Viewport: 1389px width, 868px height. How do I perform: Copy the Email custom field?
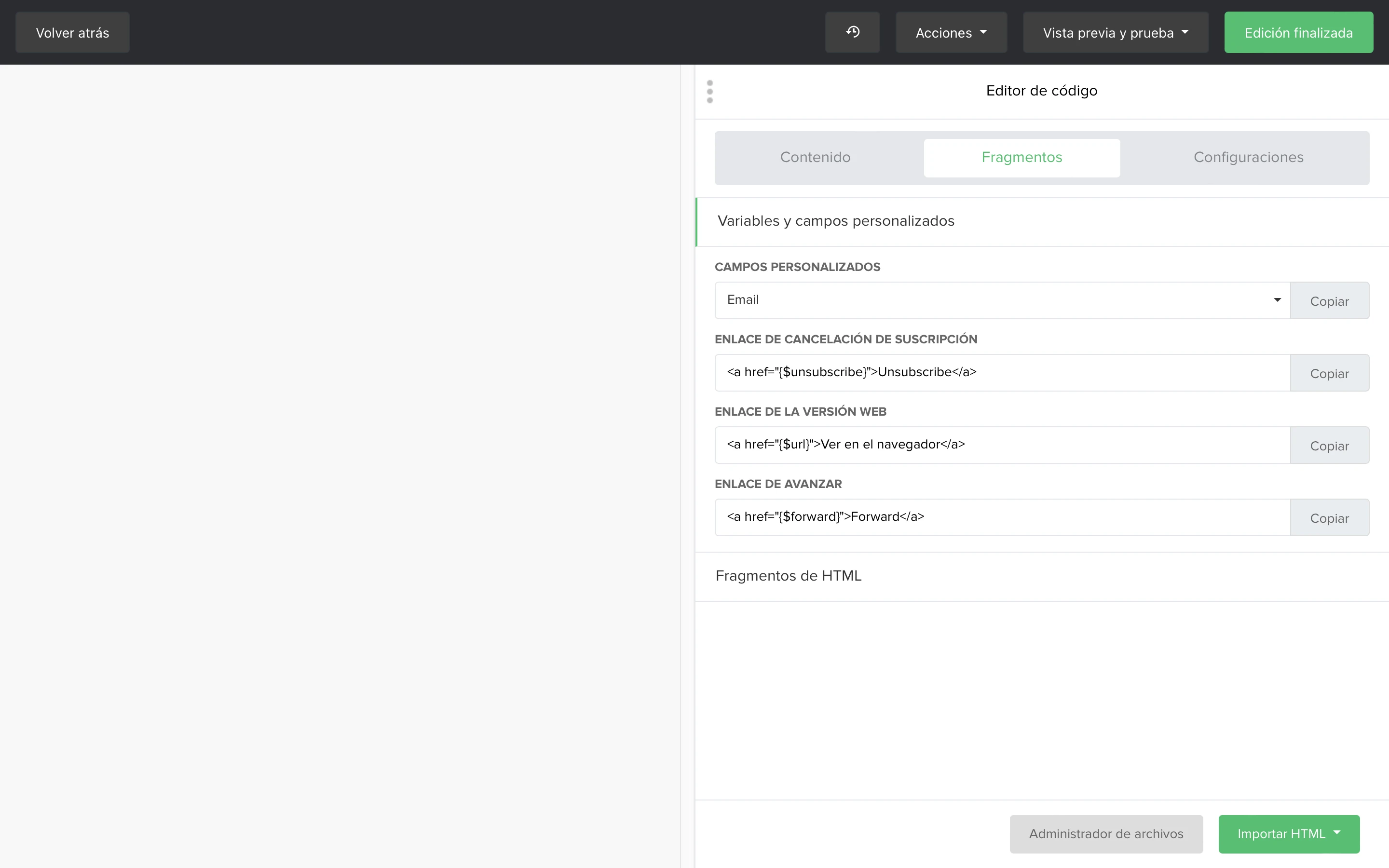coord(1329,301)
